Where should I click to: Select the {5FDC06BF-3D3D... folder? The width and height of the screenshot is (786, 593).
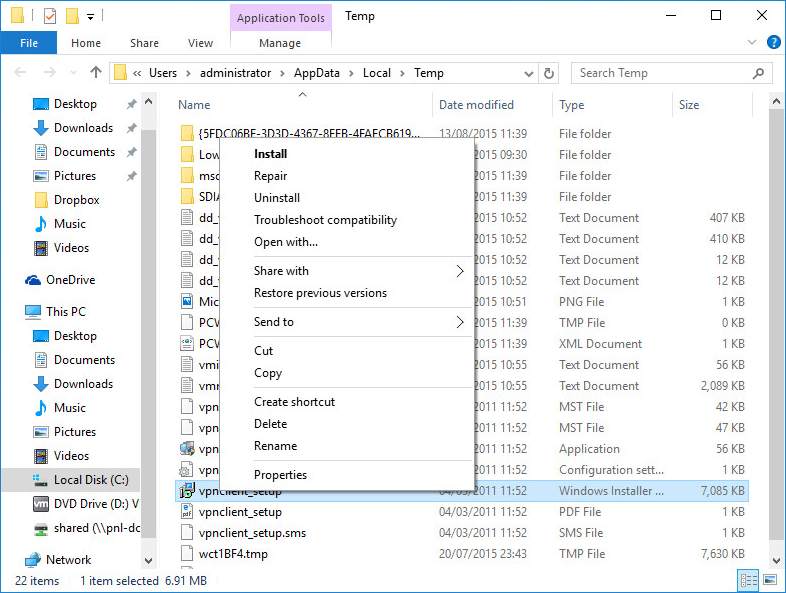(309, 134)
